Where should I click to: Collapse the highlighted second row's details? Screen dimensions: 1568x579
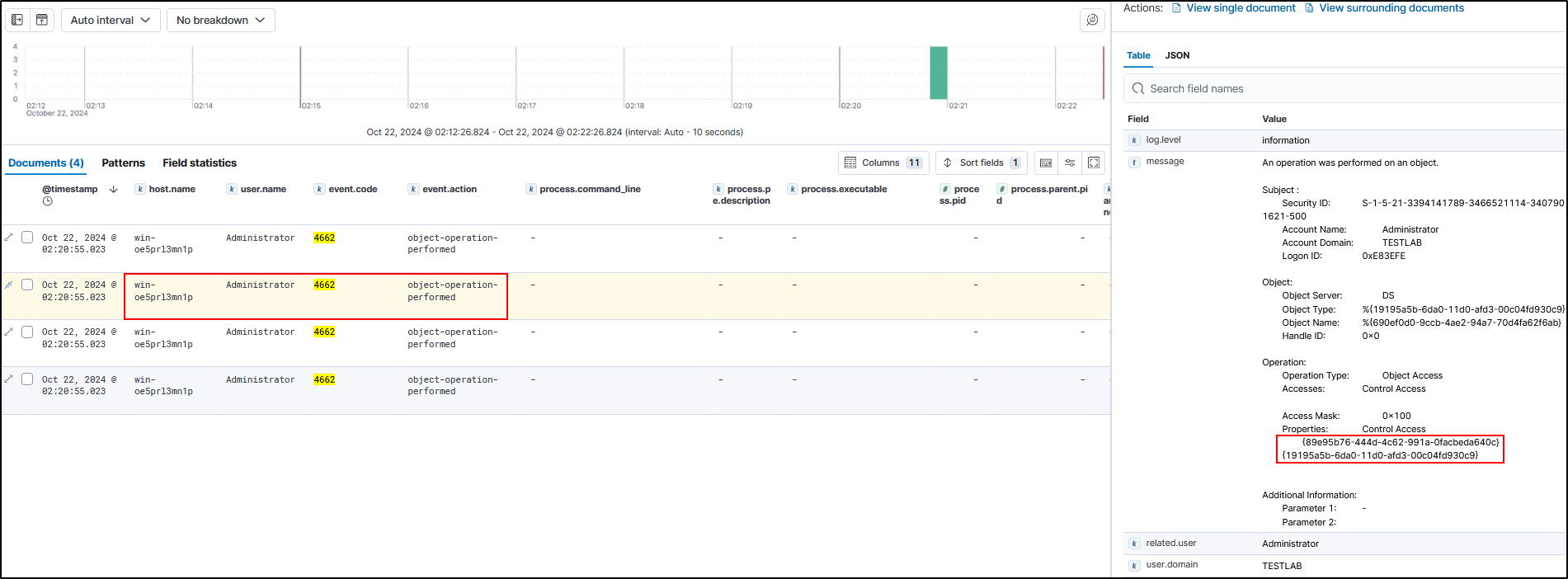pyautogui.click(x=9, y=285)
